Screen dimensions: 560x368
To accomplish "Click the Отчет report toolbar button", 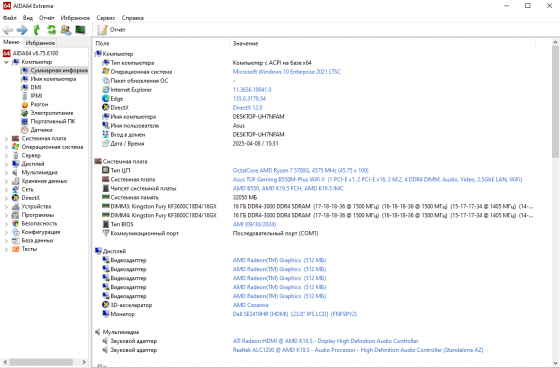I will 112,30.
